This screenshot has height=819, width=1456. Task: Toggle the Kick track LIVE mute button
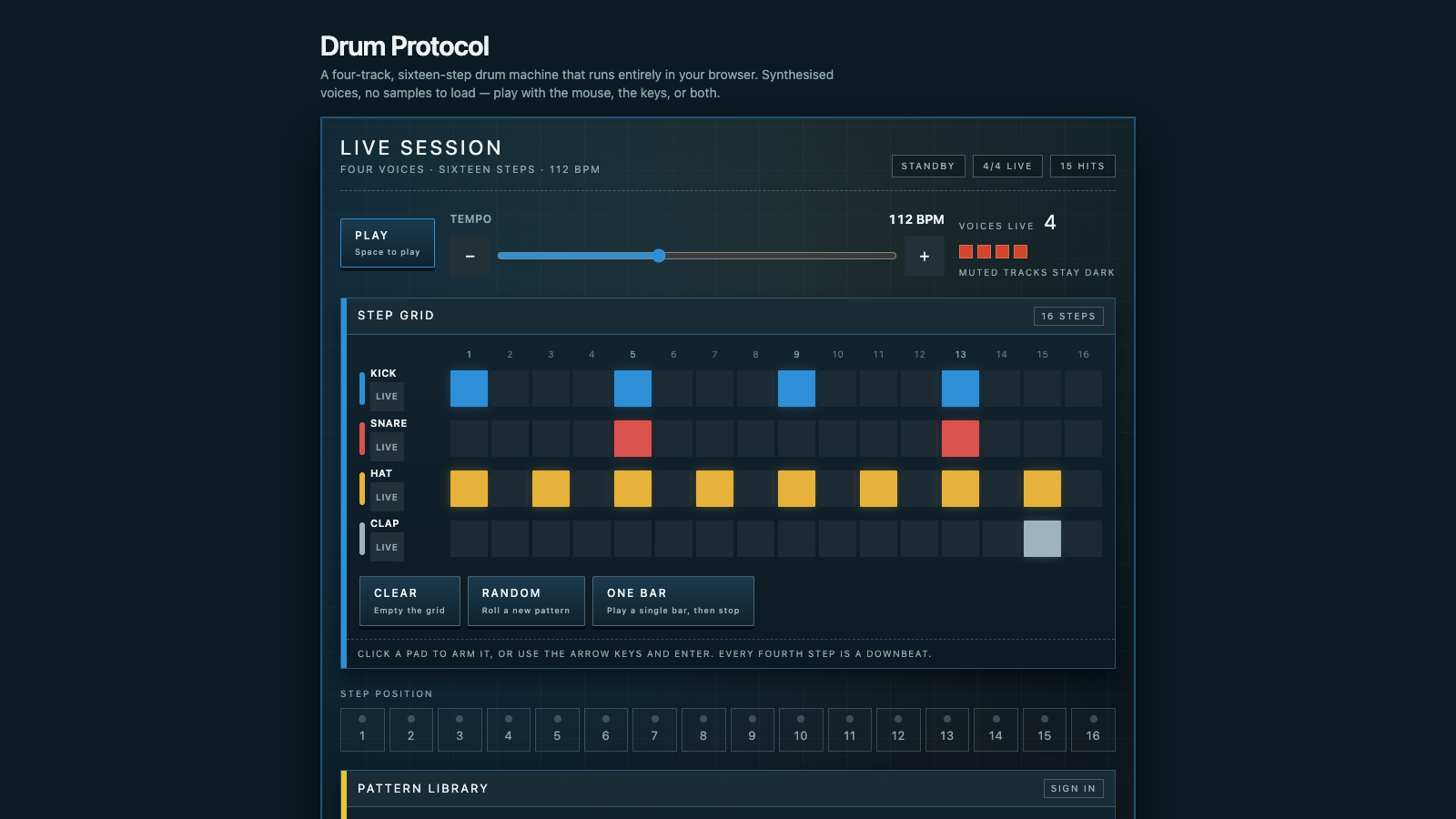387,397
